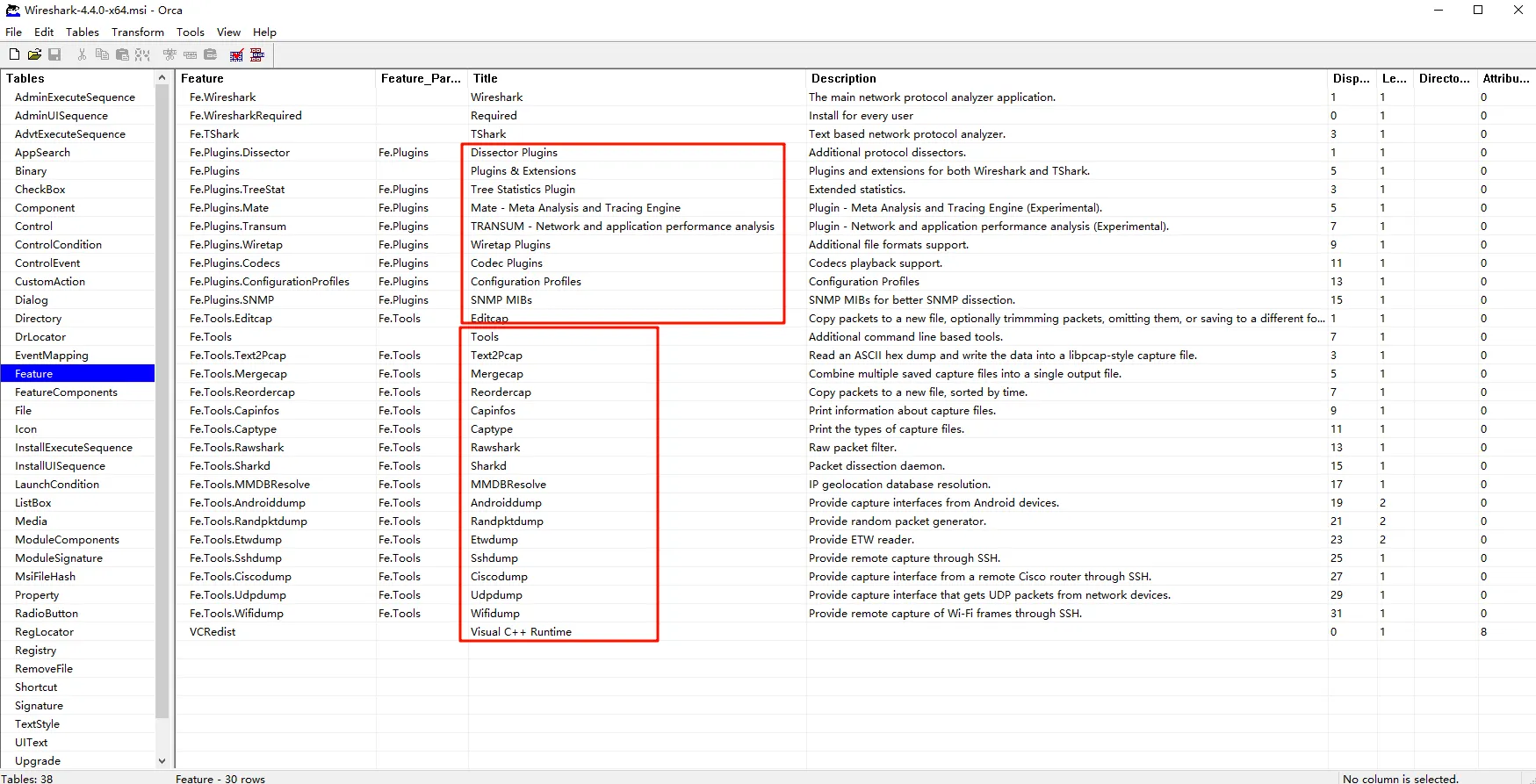The height and width of the screenshot is (784, 1536).
Task: Click the attribute value 8 in VCRedist row
Action: click(x=1483, y=632)
